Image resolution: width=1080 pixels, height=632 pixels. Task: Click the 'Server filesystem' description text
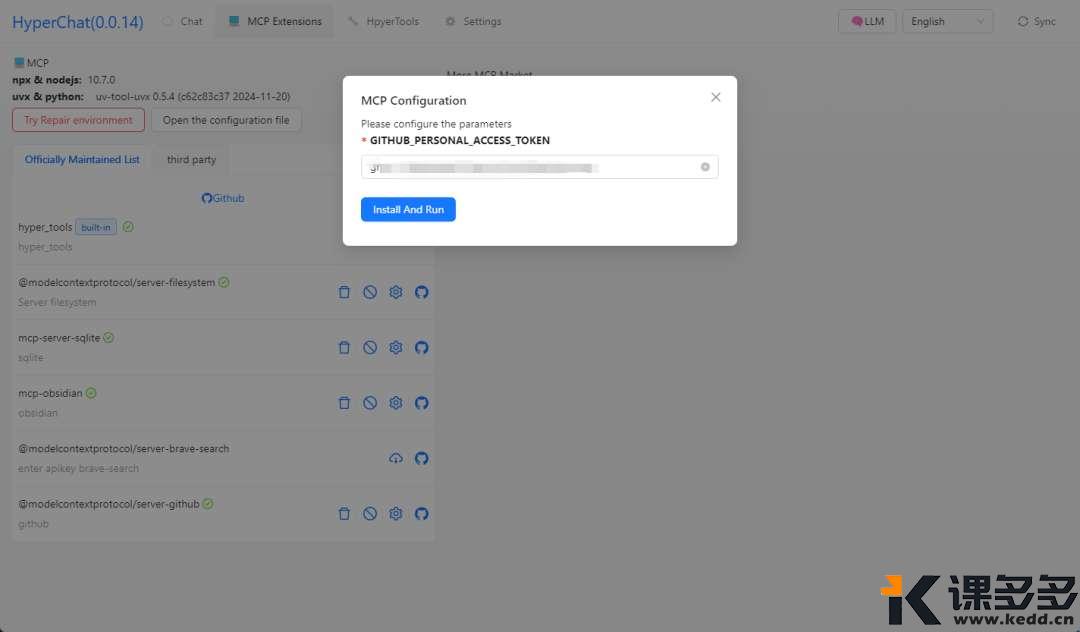(57, 302)
